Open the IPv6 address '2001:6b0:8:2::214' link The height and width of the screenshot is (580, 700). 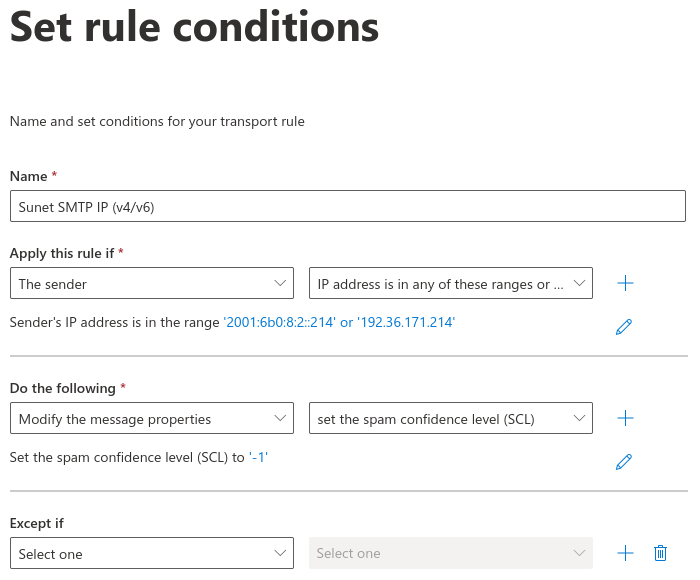pyautogui.click(x=279, y=322)
